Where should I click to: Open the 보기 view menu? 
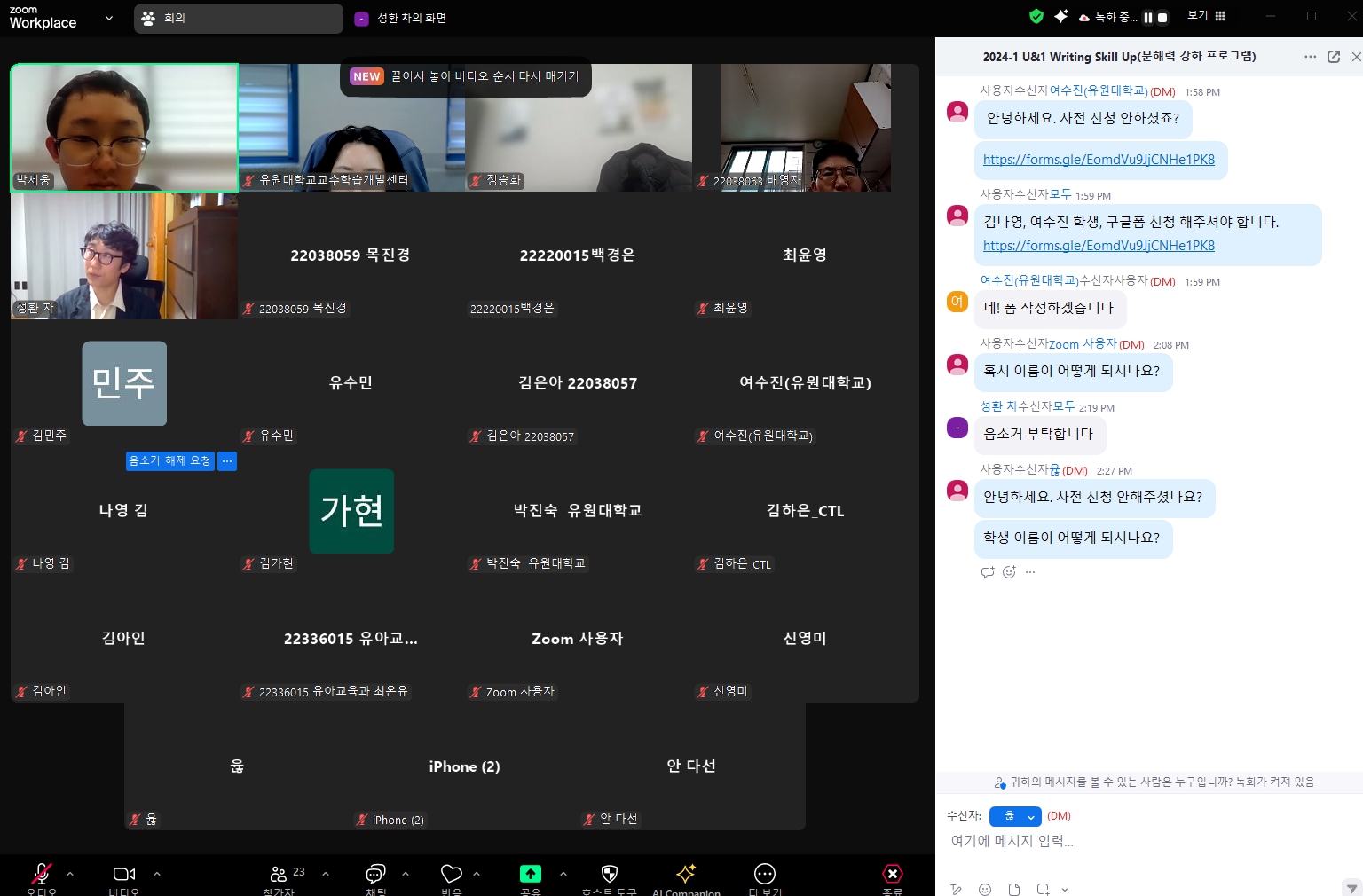click(x=1206, y=16)
